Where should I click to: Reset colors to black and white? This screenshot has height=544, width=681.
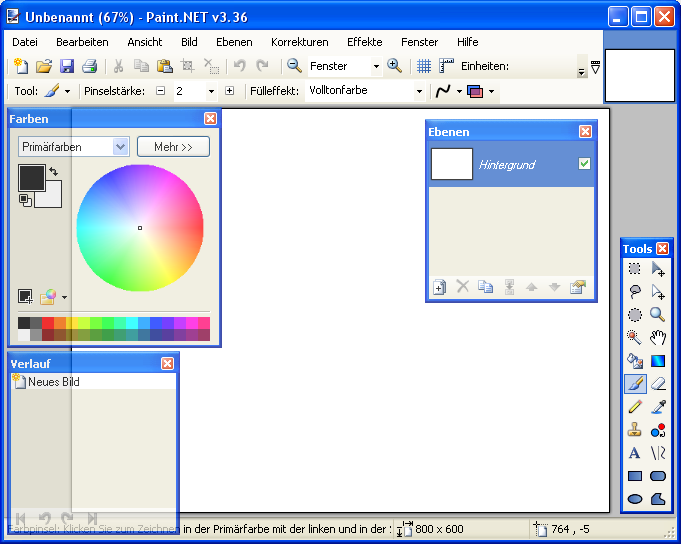25,200
